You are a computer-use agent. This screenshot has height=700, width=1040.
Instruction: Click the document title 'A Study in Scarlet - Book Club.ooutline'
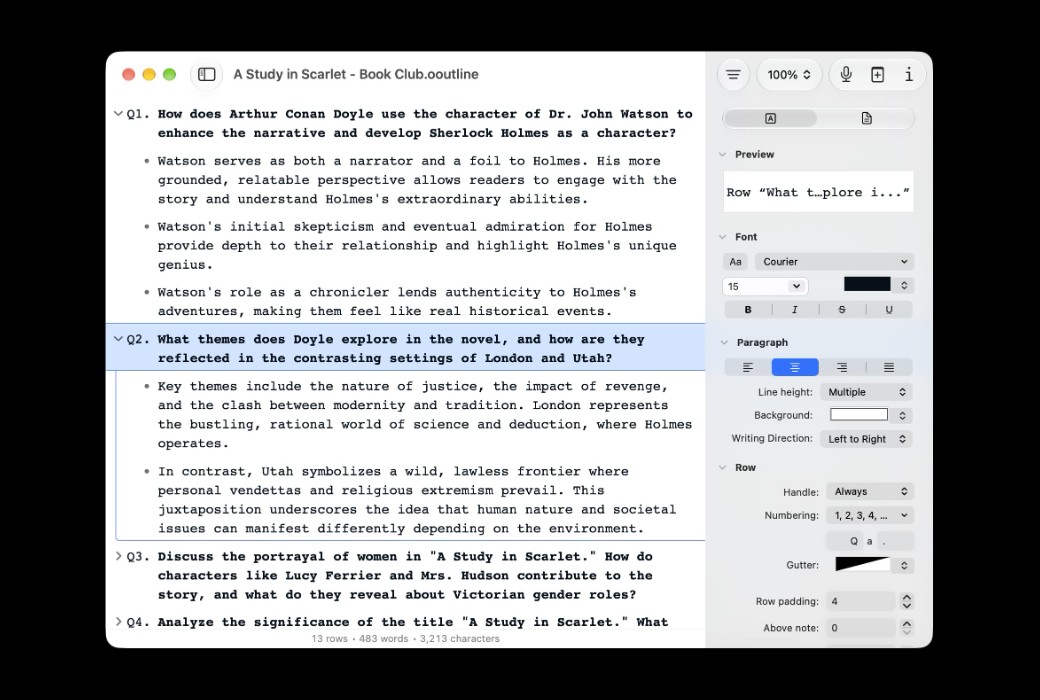[356, 74]
